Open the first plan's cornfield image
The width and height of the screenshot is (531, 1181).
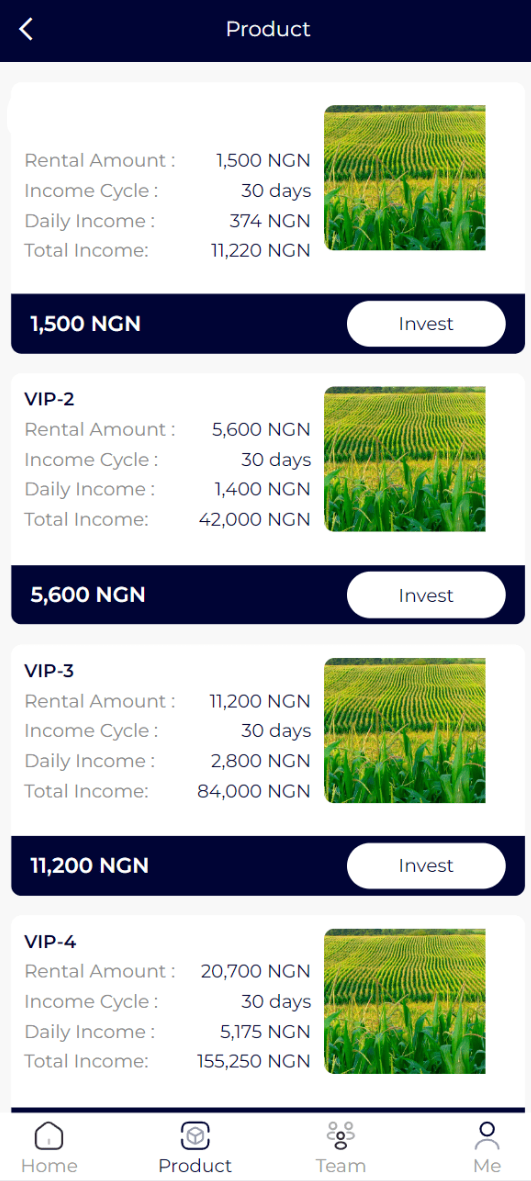tap(404, 178)
